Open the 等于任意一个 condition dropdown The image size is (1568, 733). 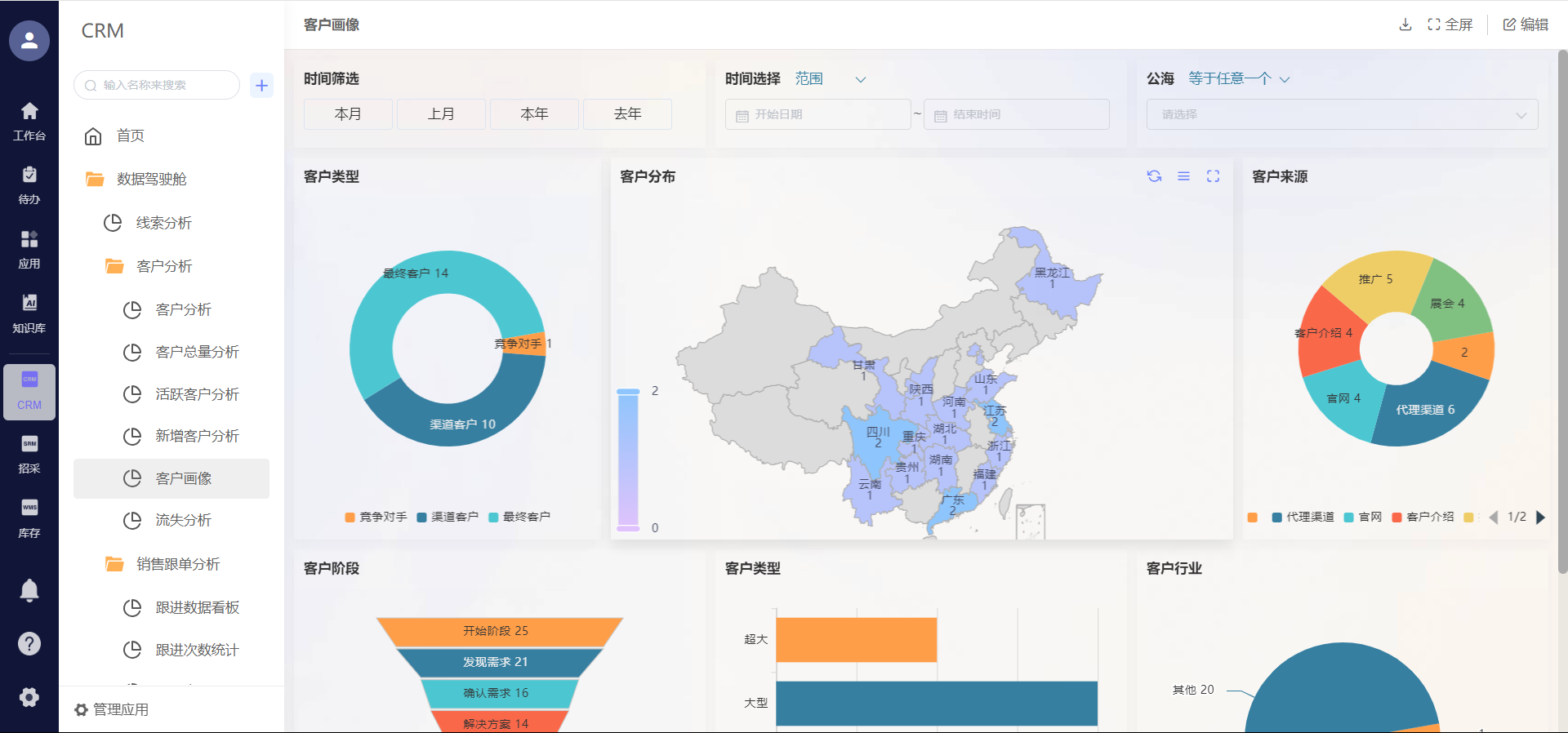pyautogui.click(x=1238, y=79)
